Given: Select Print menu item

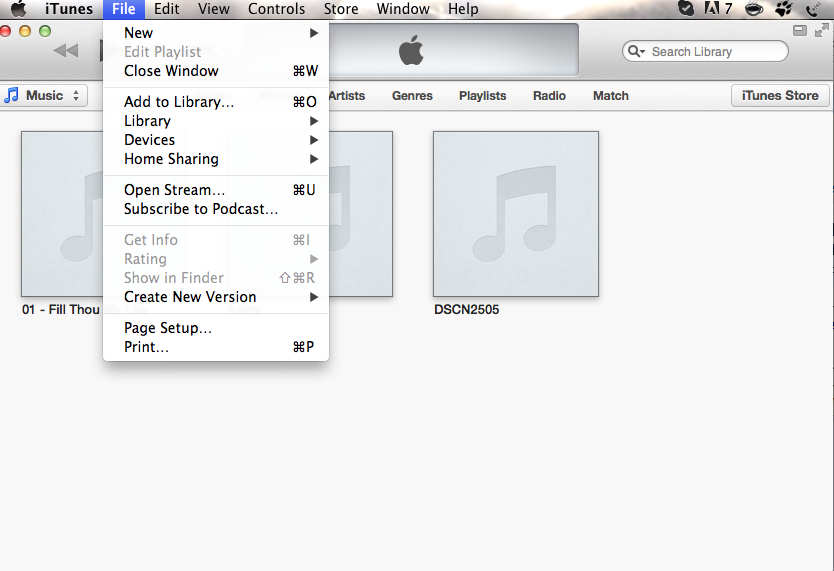Looking at the screenshot, I should tap(216, 347).
